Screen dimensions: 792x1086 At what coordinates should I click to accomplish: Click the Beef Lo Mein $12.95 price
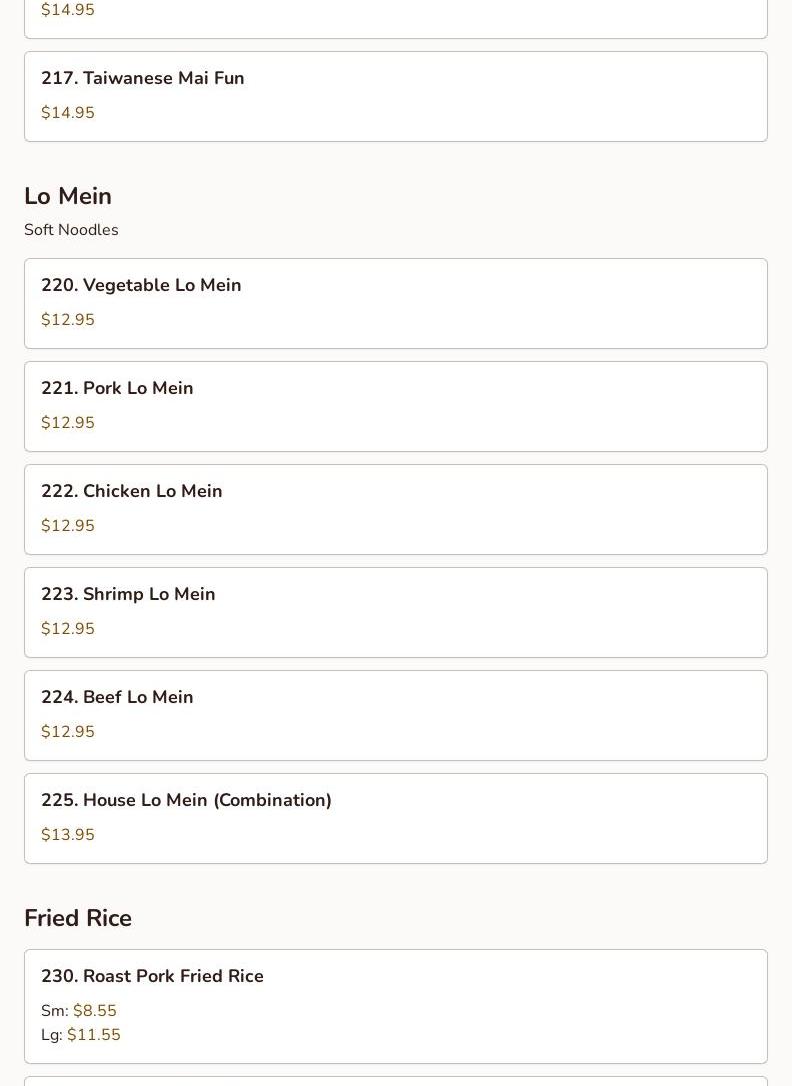(x=68, y=732)
